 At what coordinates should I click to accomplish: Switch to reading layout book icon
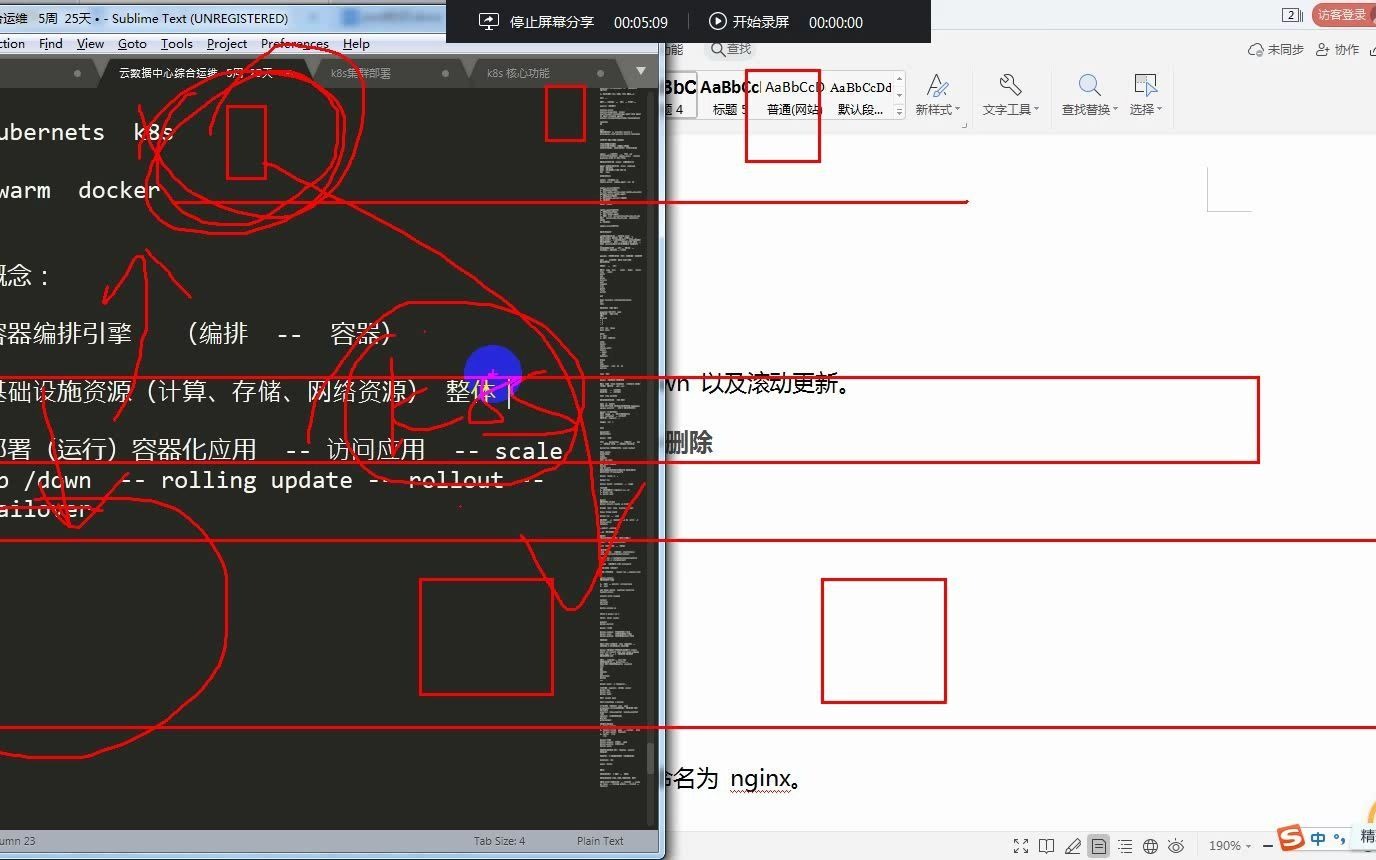pos(1046,846)
